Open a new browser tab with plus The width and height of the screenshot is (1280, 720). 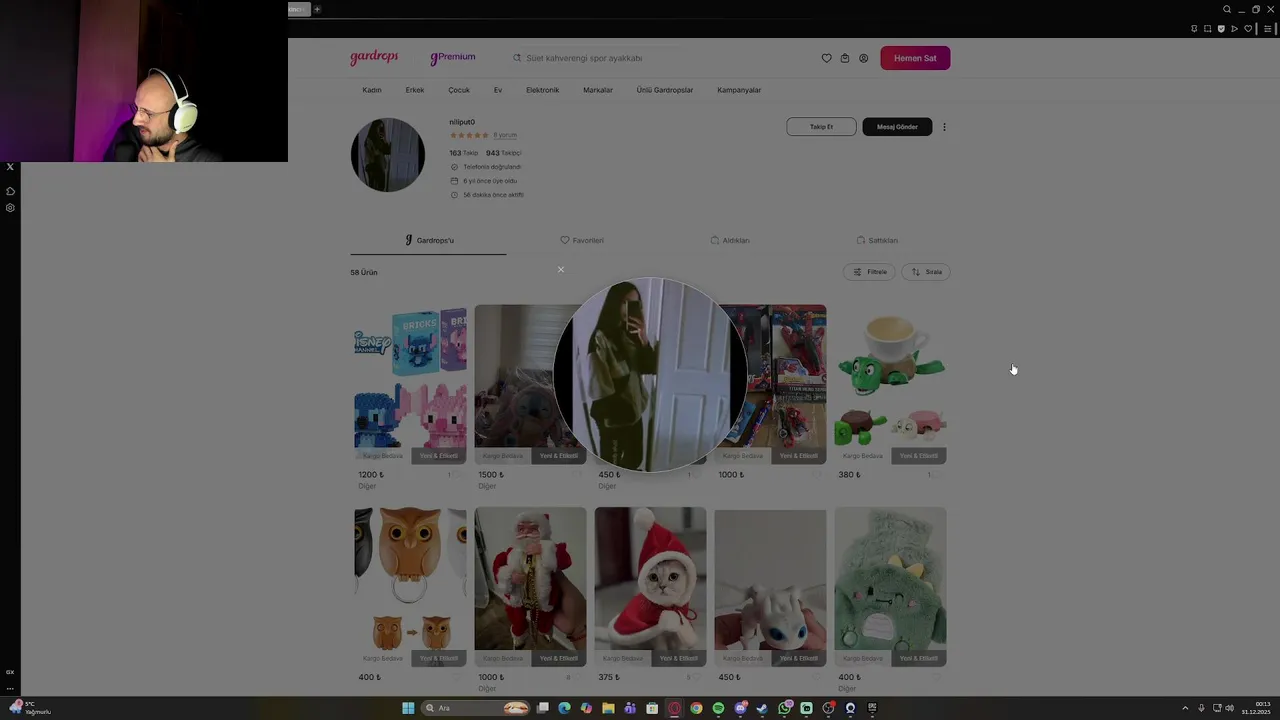click(x=317, y=9)
